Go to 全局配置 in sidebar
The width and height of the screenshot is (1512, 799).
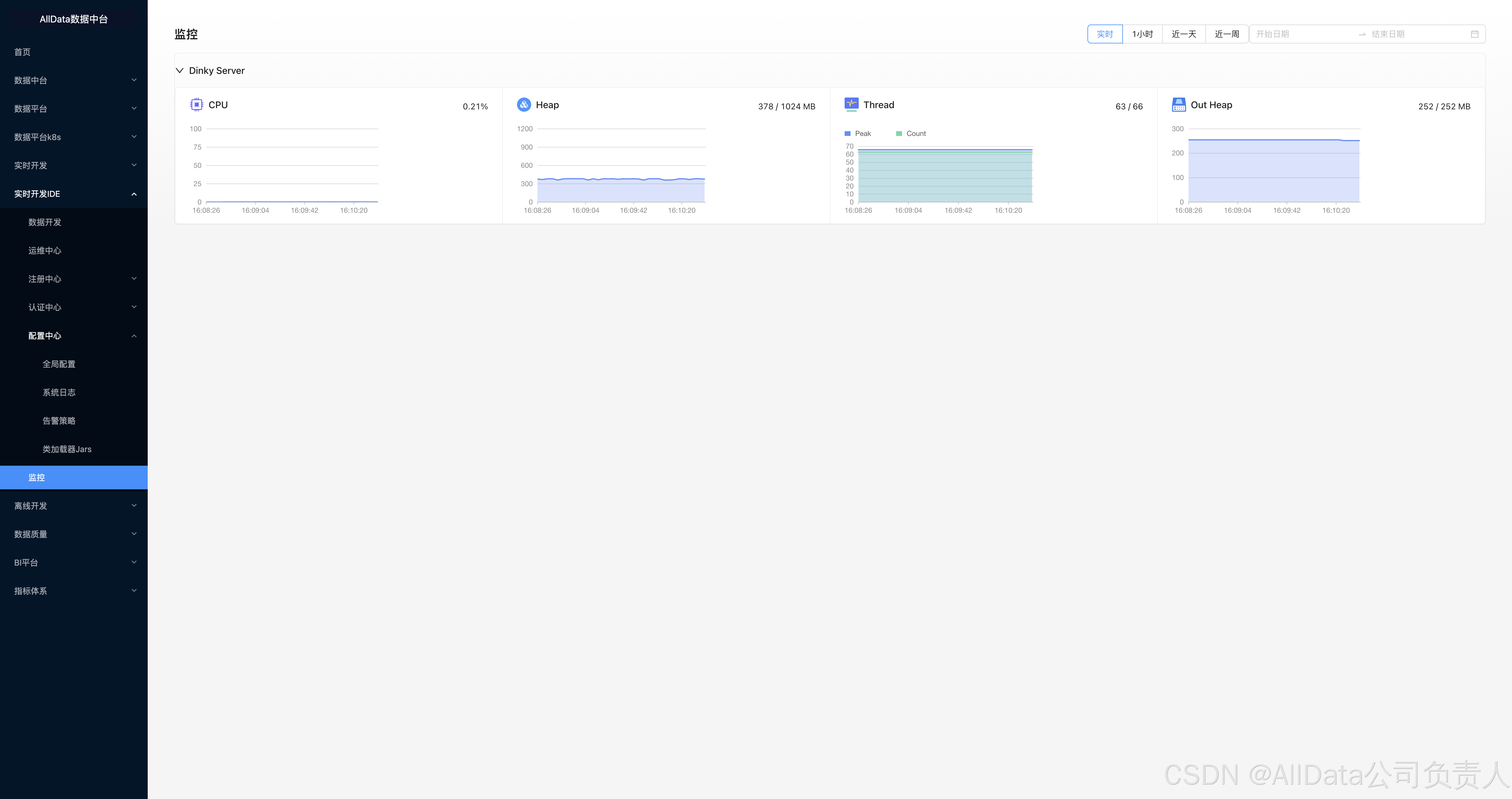point(59,364)
